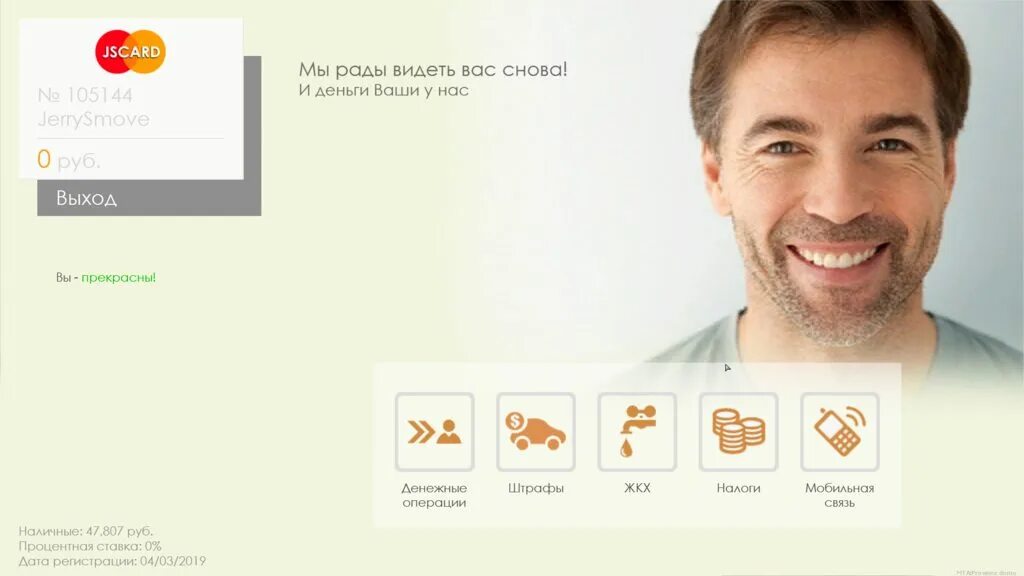The image size is (1024, 576).
Task: Select the Налоги coins icon
Action: (x=738, y=432)
